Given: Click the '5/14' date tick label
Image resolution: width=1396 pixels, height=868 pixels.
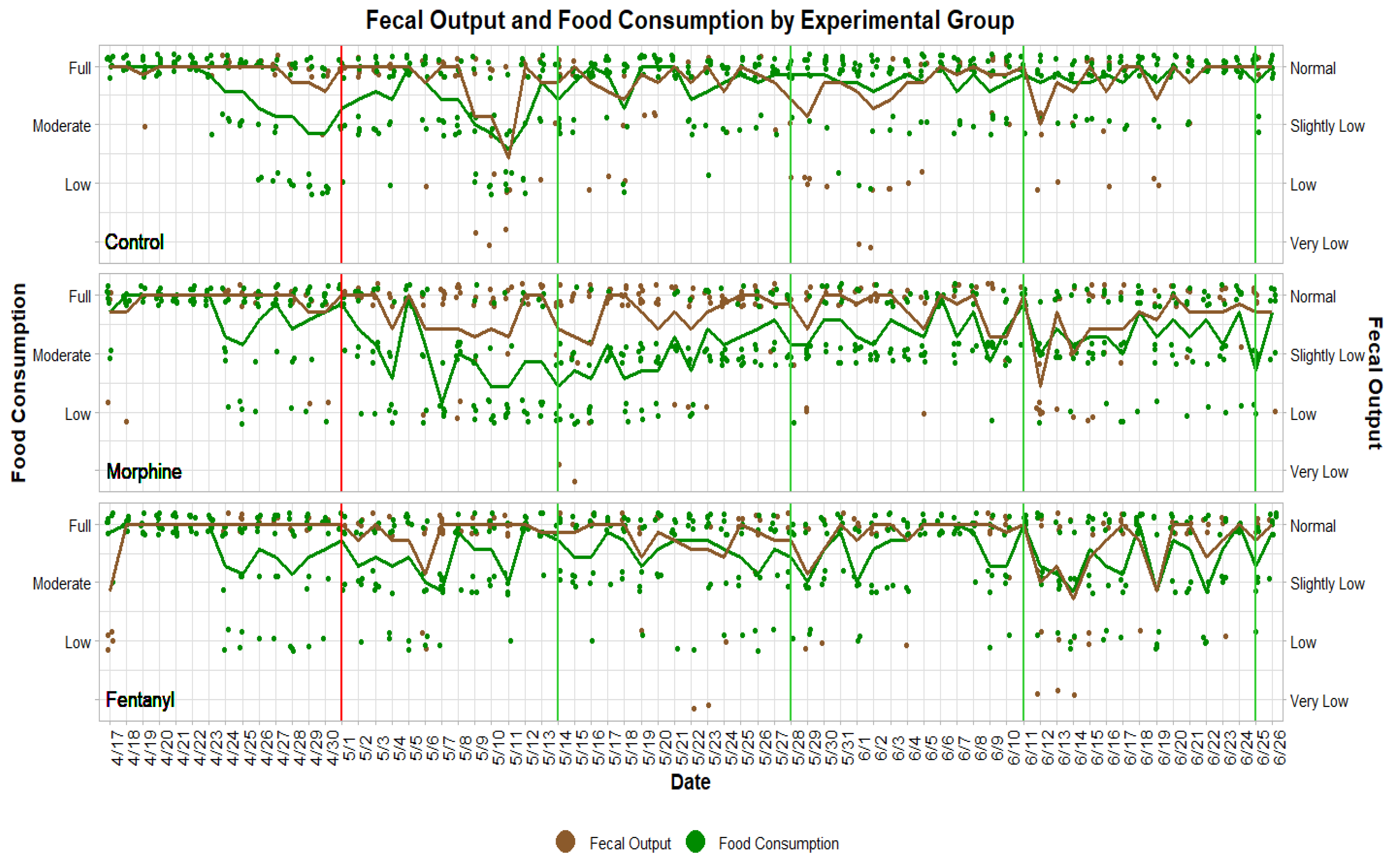Looking at the screenshot, I should coord(565,747).
